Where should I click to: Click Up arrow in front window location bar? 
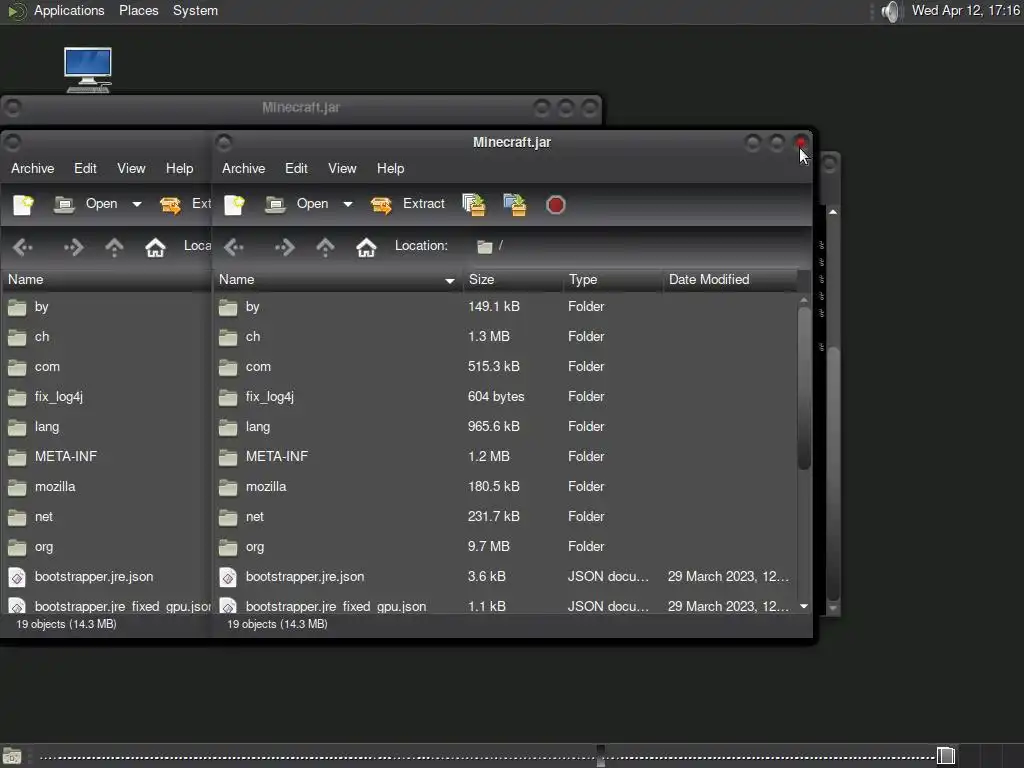click(x=325, y=247)
